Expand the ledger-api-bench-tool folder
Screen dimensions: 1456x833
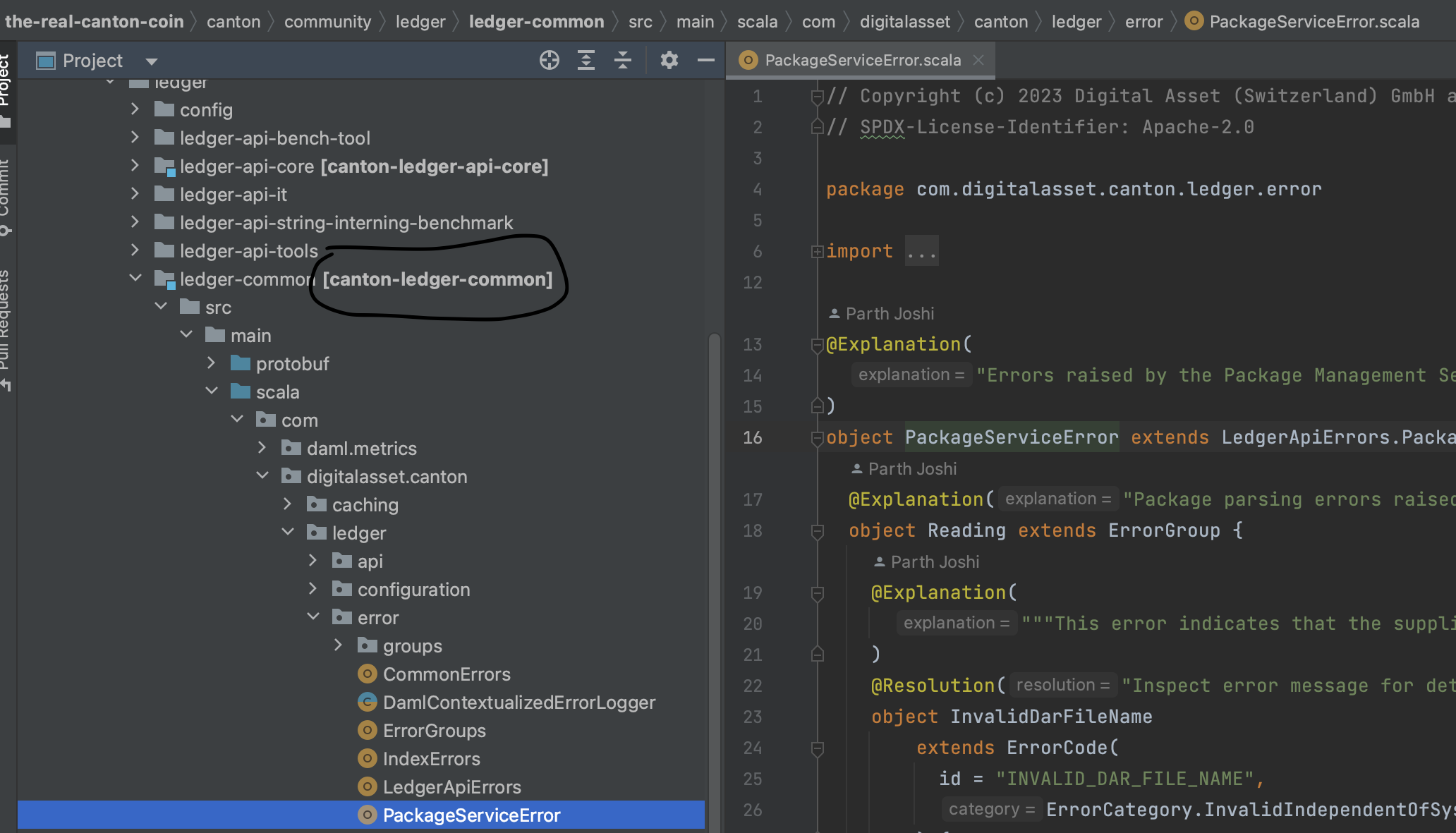point(135,138)
